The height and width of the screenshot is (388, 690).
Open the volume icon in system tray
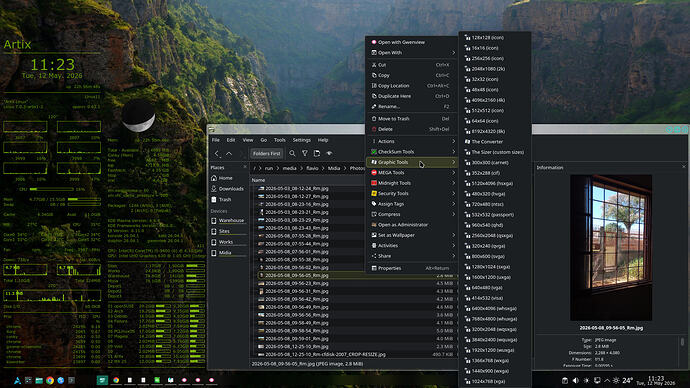(576, 381)
